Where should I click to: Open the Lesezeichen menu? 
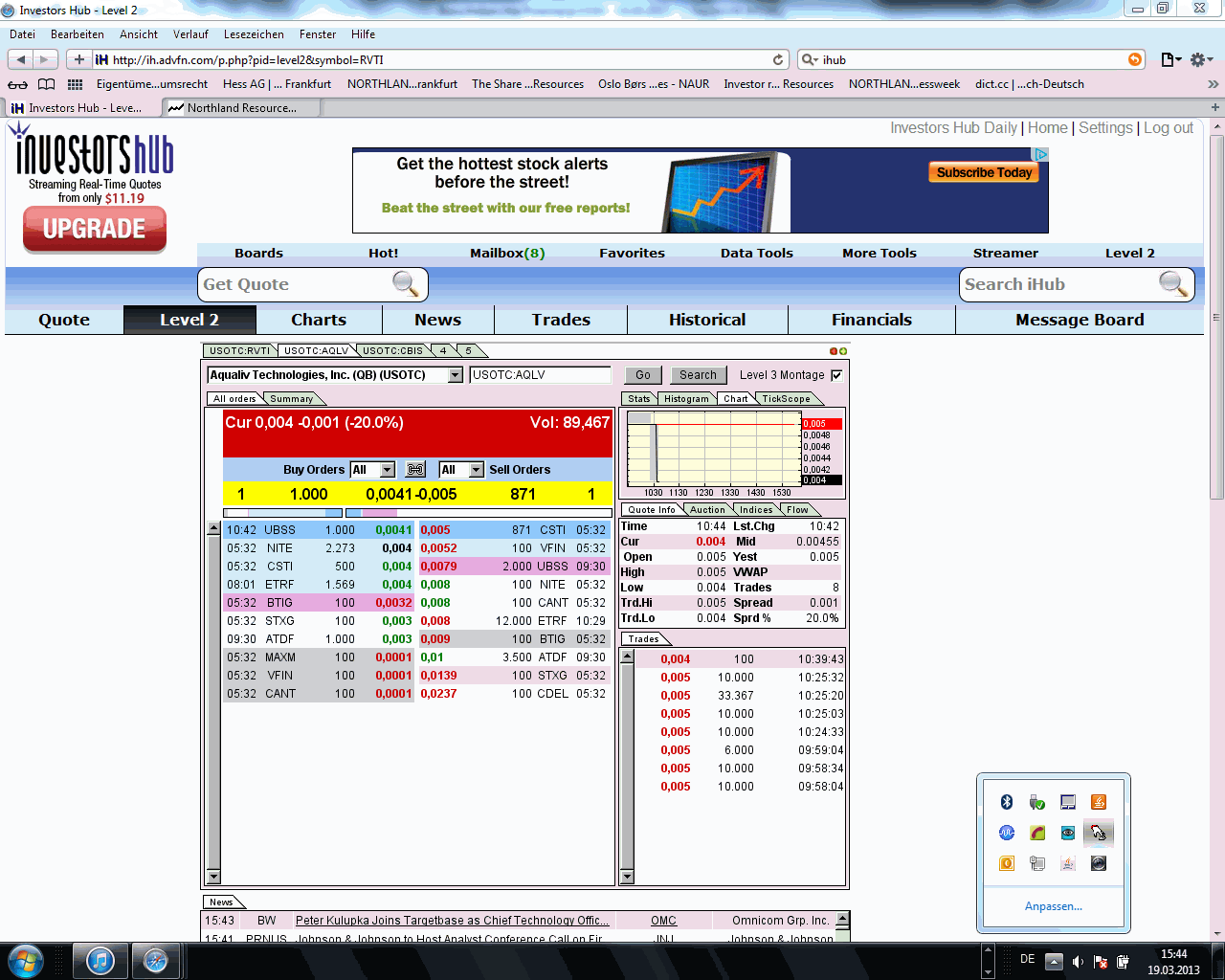(254, 34)
